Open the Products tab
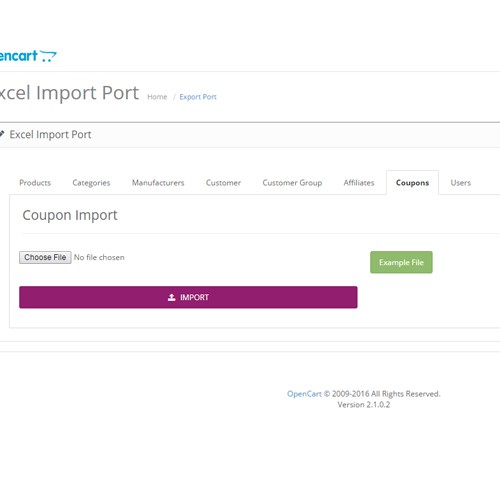Screen dimensions: 500x500 pyautogui.click(x=35, y=183)
